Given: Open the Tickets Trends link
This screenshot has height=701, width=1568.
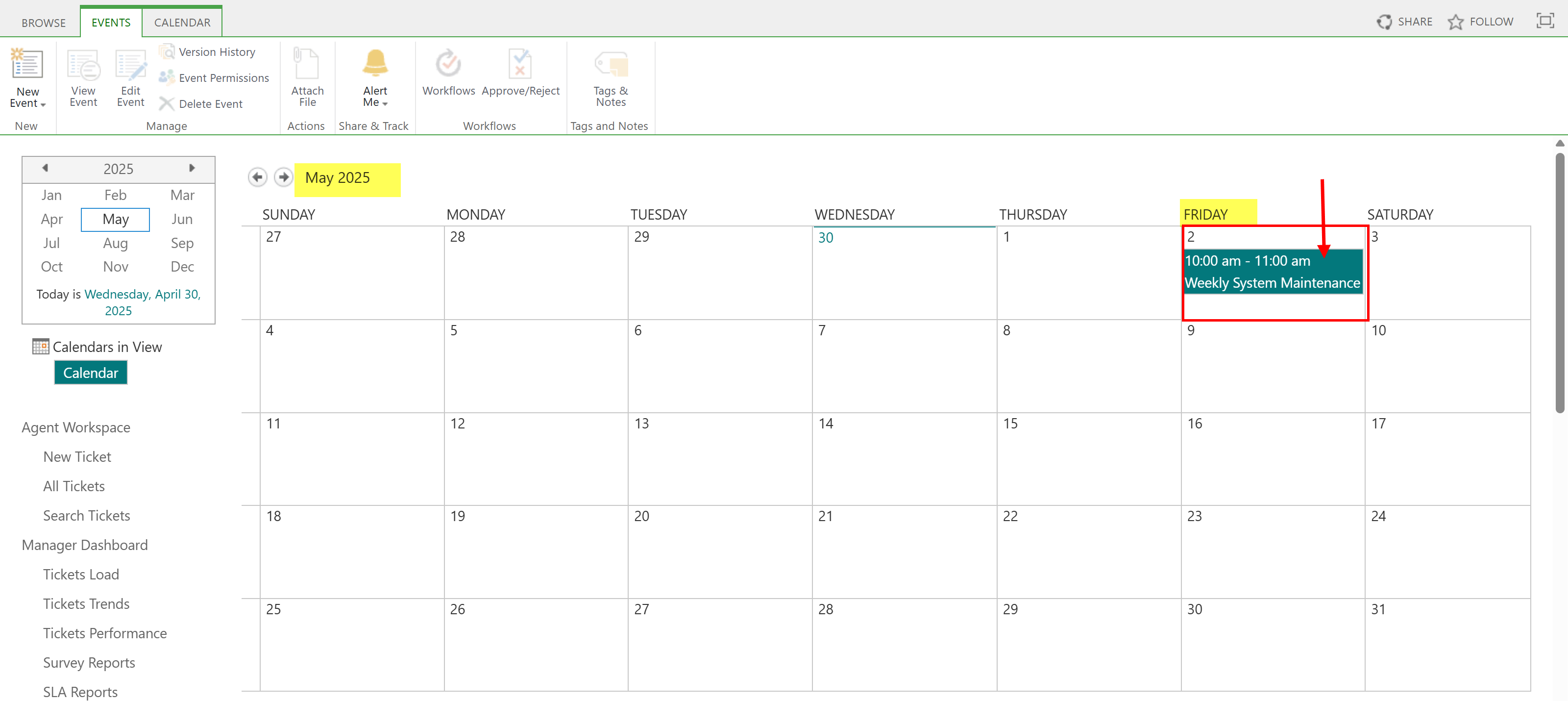Looking at the screenshot, I should click(86, 603).
